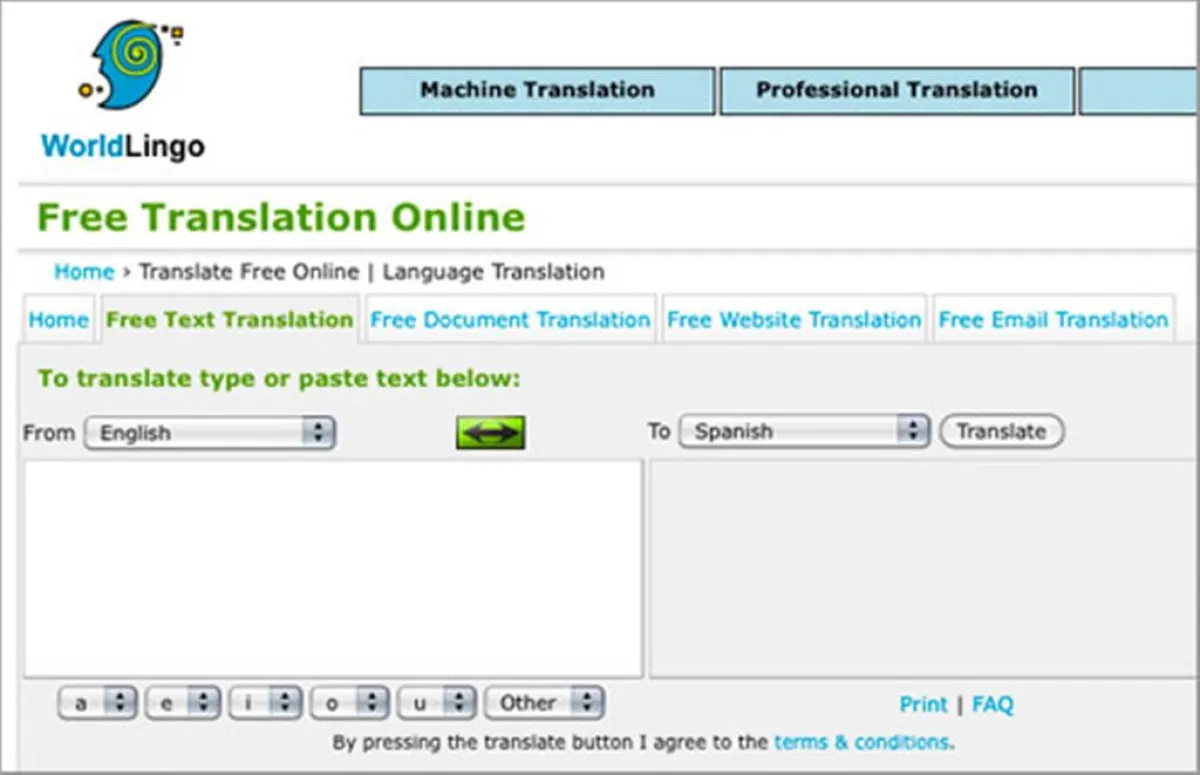1200x775 pixels.
Task: Click the Home breadcrumb link
Action: click(x=84, y=272)
